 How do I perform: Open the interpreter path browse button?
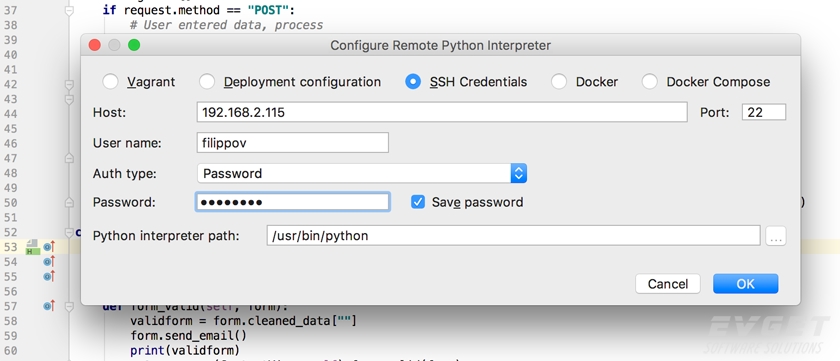[776, 236]
